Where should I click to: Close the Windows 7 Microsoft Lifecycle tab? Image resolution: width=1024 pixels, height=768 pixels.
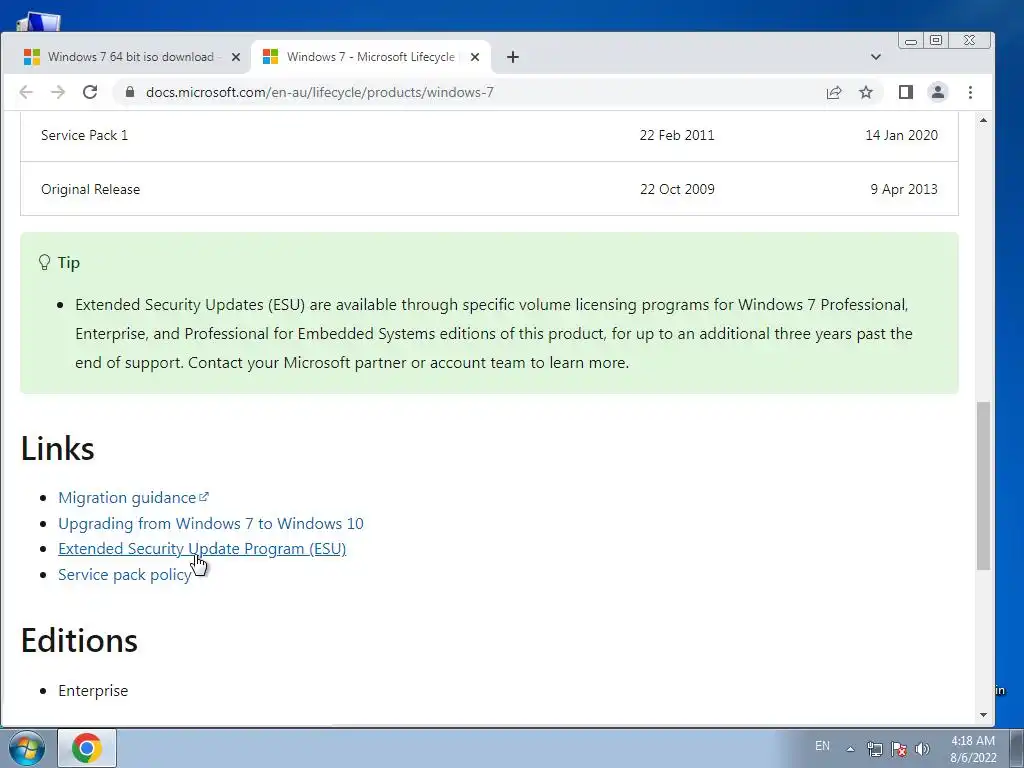475,57
